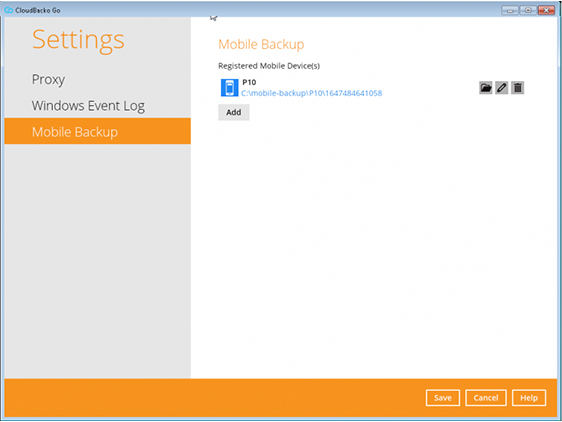This screenshot has width=562, height=422.
Task: Maximize the CloudBacko Go window
Action: [528, 10]
